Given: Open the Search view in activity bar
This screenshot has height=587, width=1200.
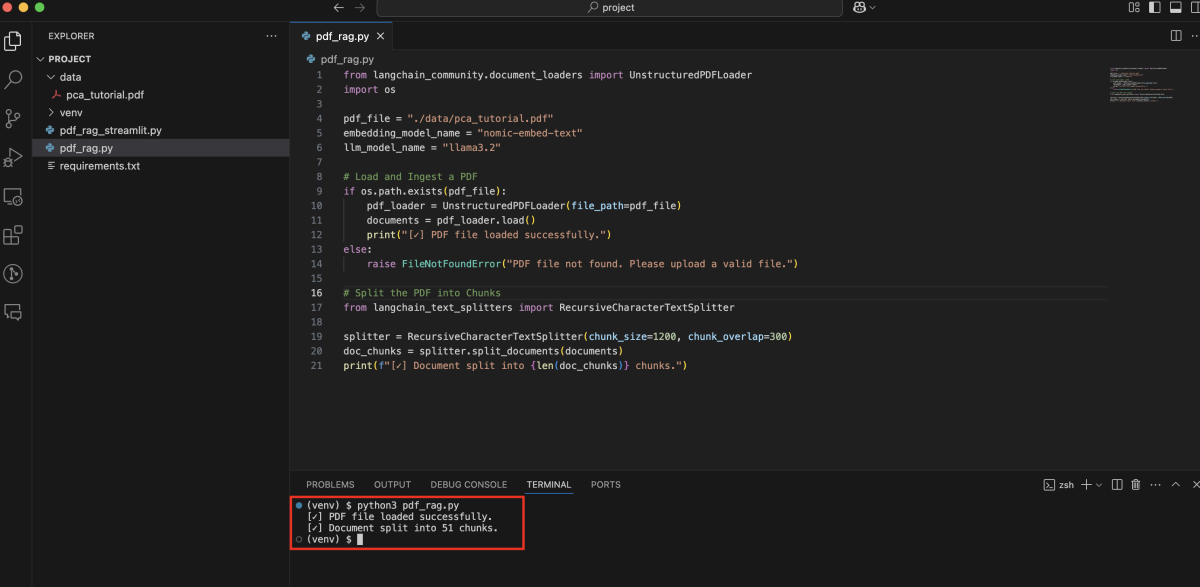Looking at the screenshot, I should [13, 79].
